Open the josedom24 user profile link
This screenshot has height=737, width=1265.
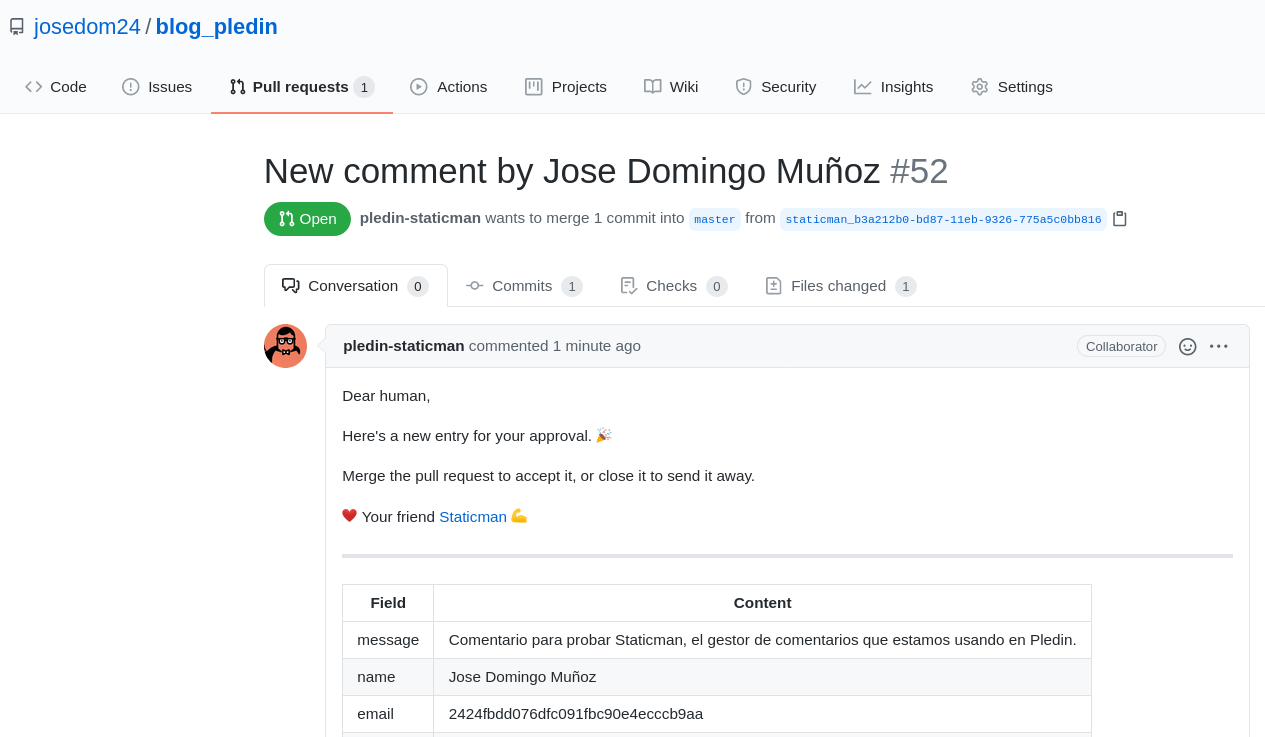(x=87, y=27)
